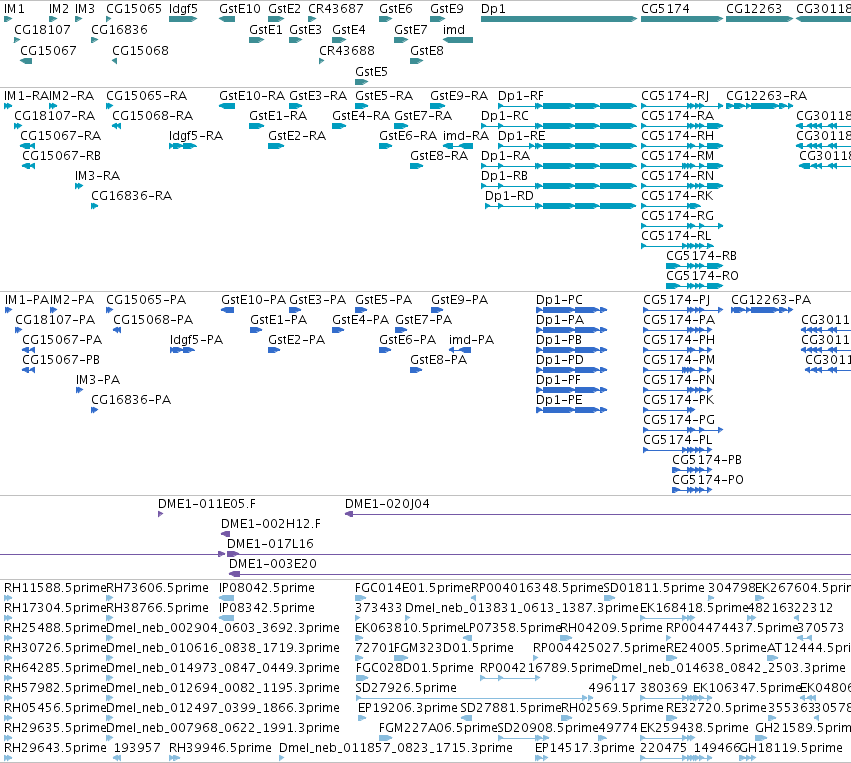Click the RH39946.5prime EST label
The height and width of the screenshot is (763, 851).
(x=220, y=748)
